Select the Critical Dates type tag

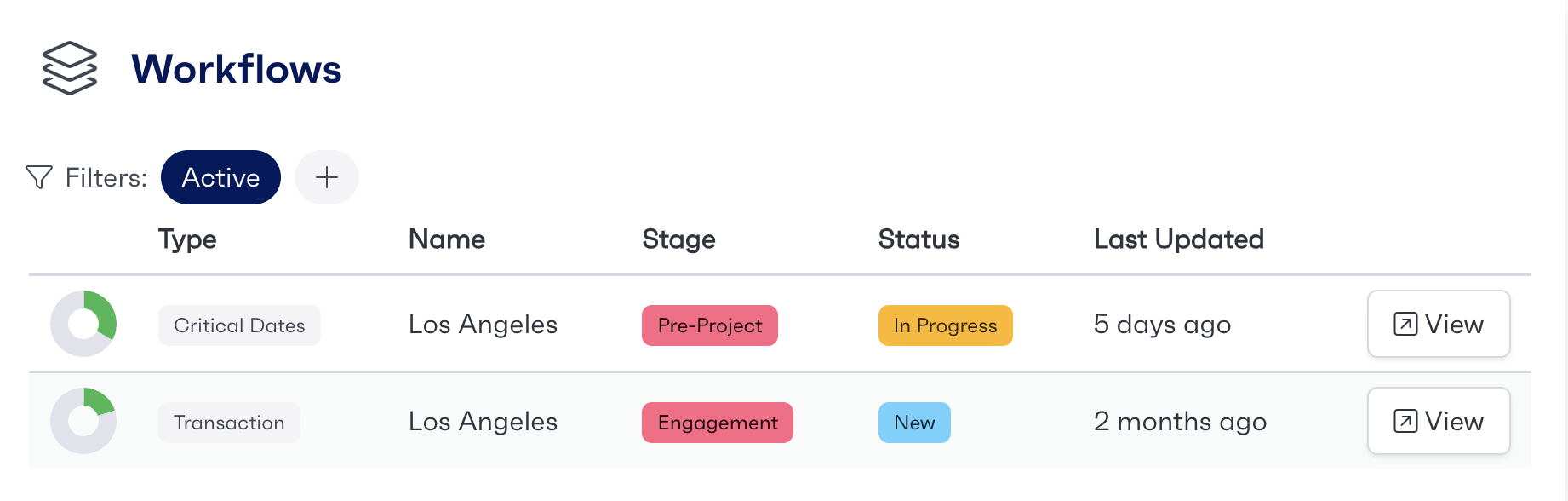tap(239, 325)
